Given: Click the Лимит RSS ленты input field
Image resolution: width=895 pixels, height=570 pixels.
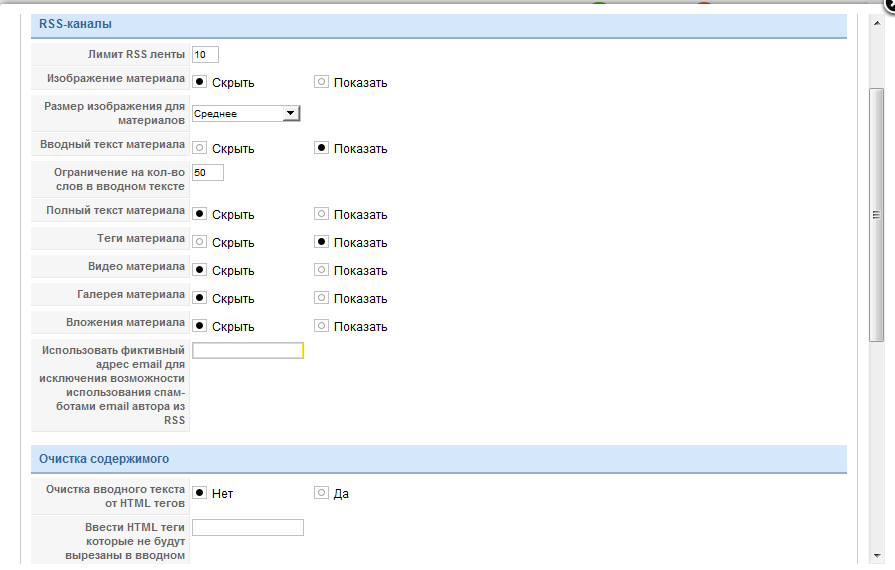Looking at the screenshot, I should (205, 55).
